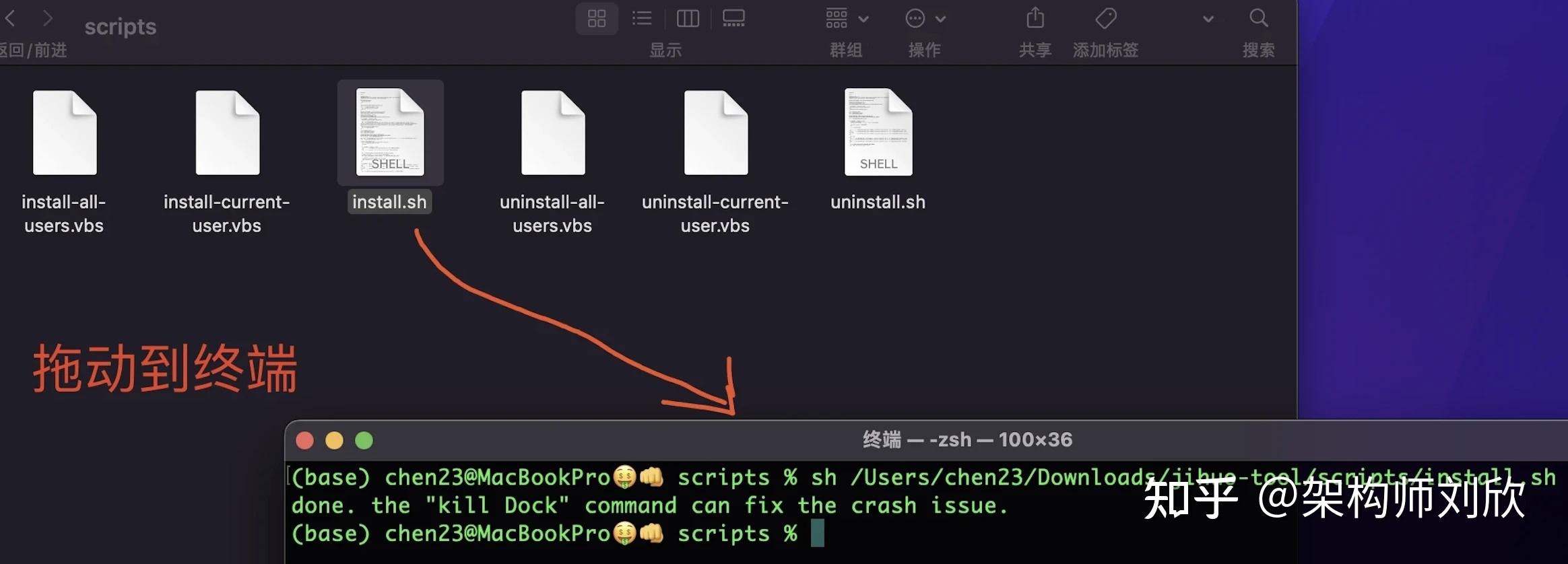Switch Finder to column view
Image resolution: width=1568 pixels, height=564 pixels.
tap(688, 18)
